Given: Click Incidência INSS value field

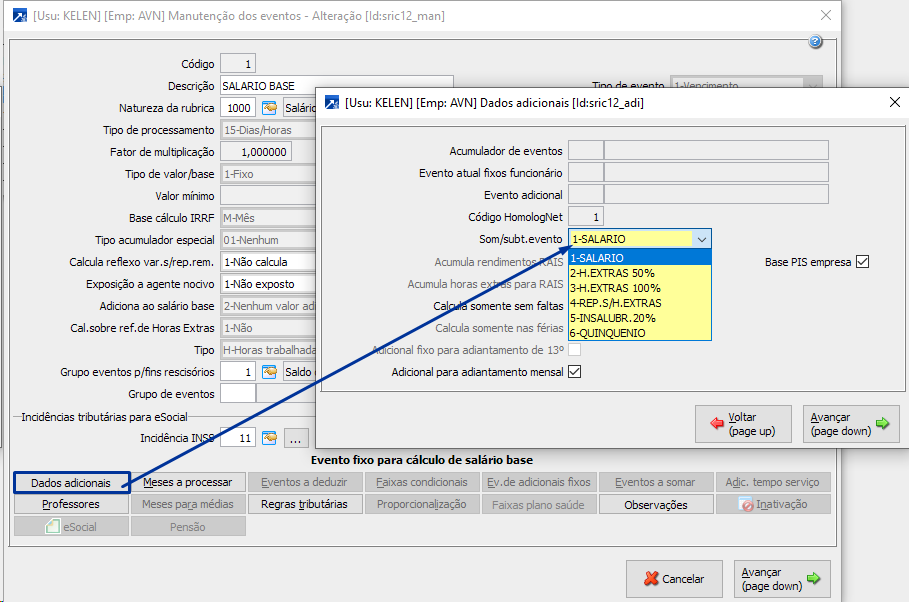Looking at the screenshot, I should [x=238, y=438].
